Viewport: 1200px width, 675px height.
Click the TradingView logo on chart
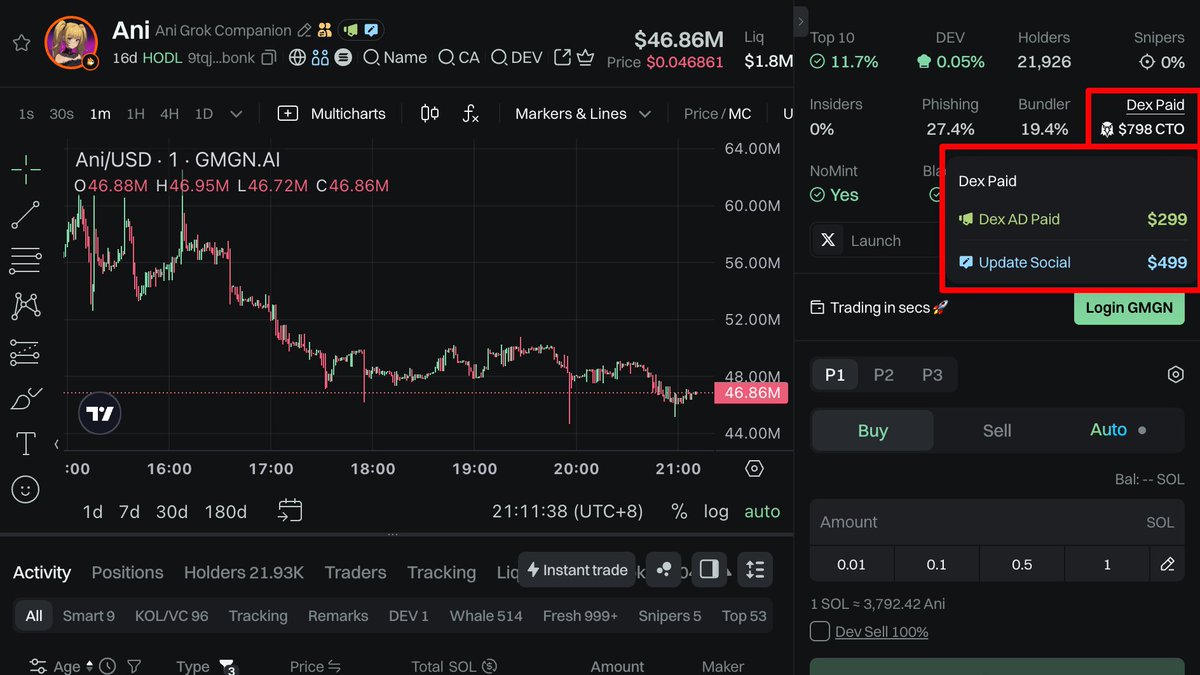coord(100,413)
